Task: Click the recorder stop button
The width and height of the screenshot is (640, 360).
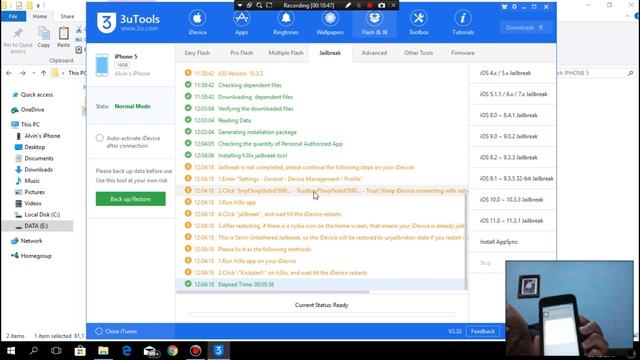Action: [370, 5]
